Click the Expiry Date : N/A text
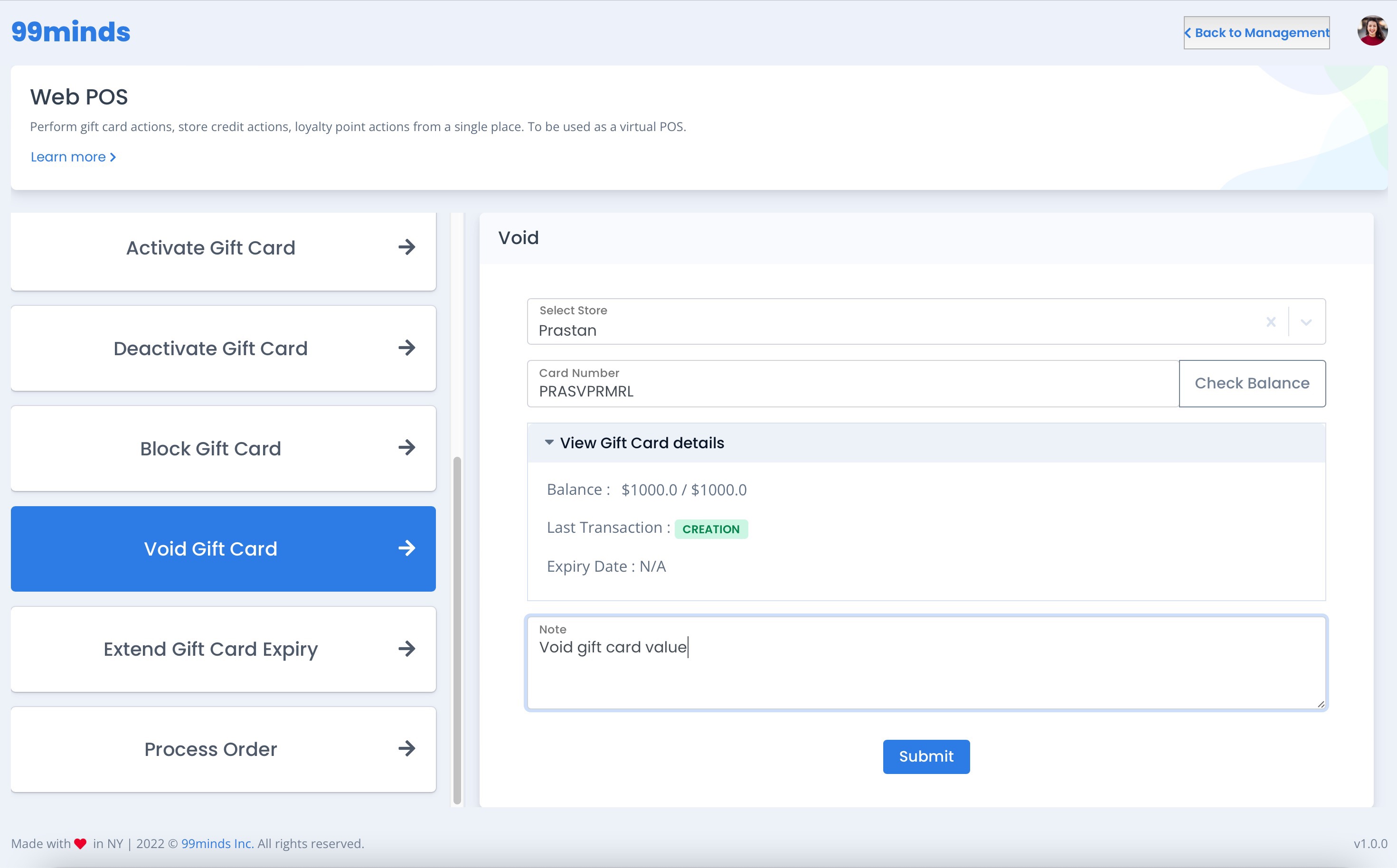1397x868 pixels. [606, 566]
